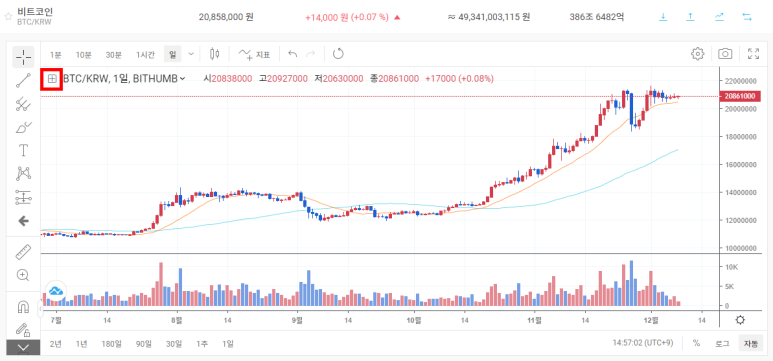The height and width of the screenshot is (361, 773).
Task: Switch chart interval to 10분
Action: [x=83, y=54]
